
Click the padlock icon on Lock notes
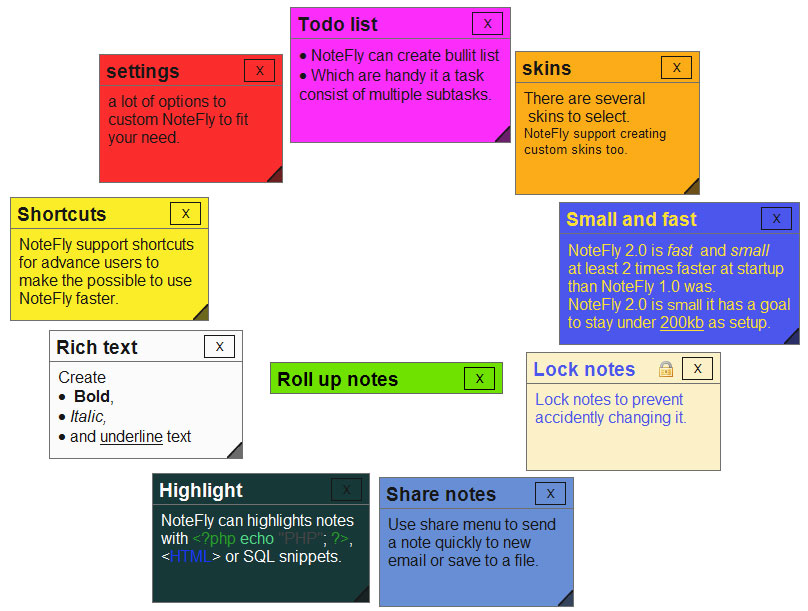(666, 369)
